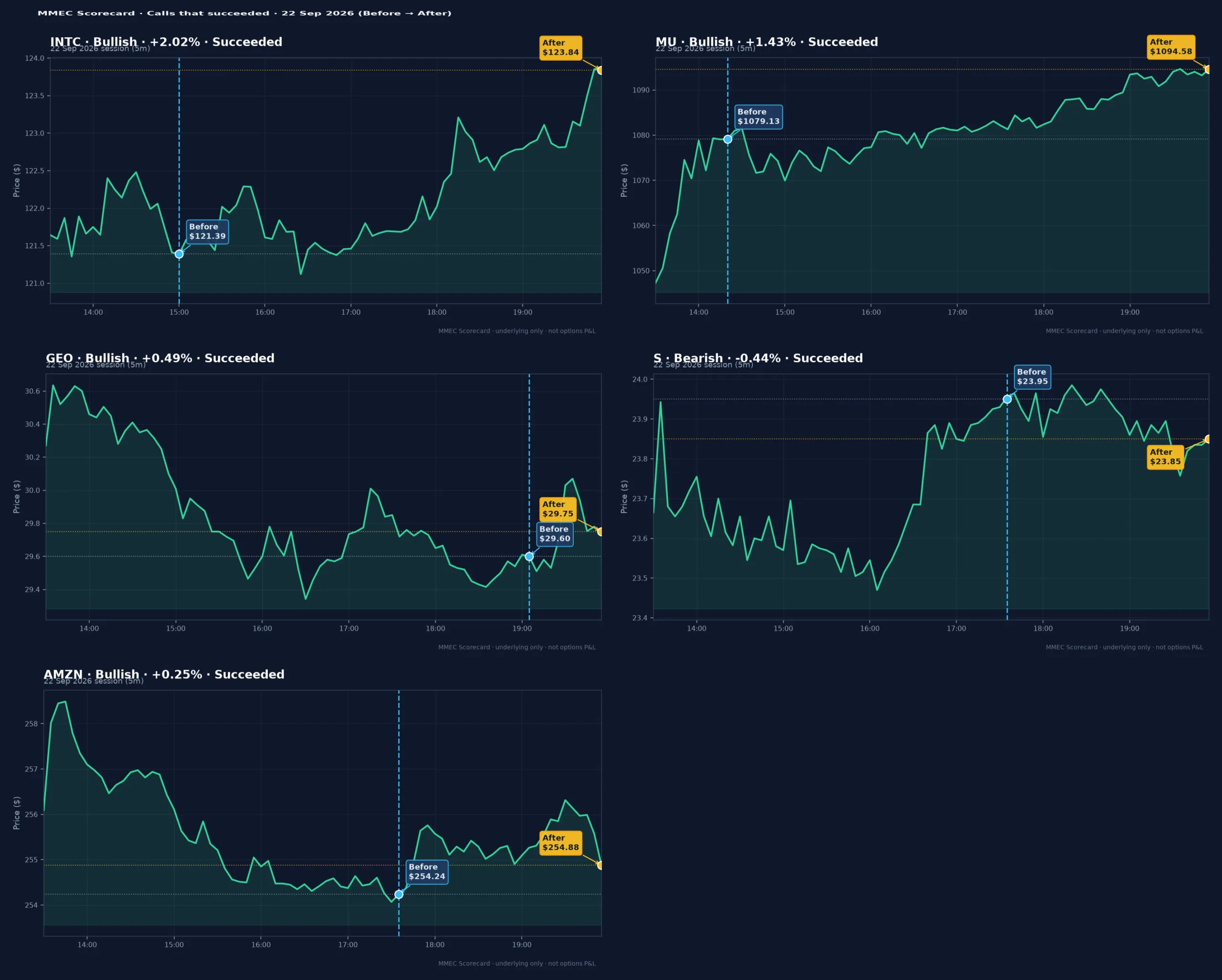Select the 'Before $254.24' label on AMZN
The image size is (1222, 980).
point(427,872)
